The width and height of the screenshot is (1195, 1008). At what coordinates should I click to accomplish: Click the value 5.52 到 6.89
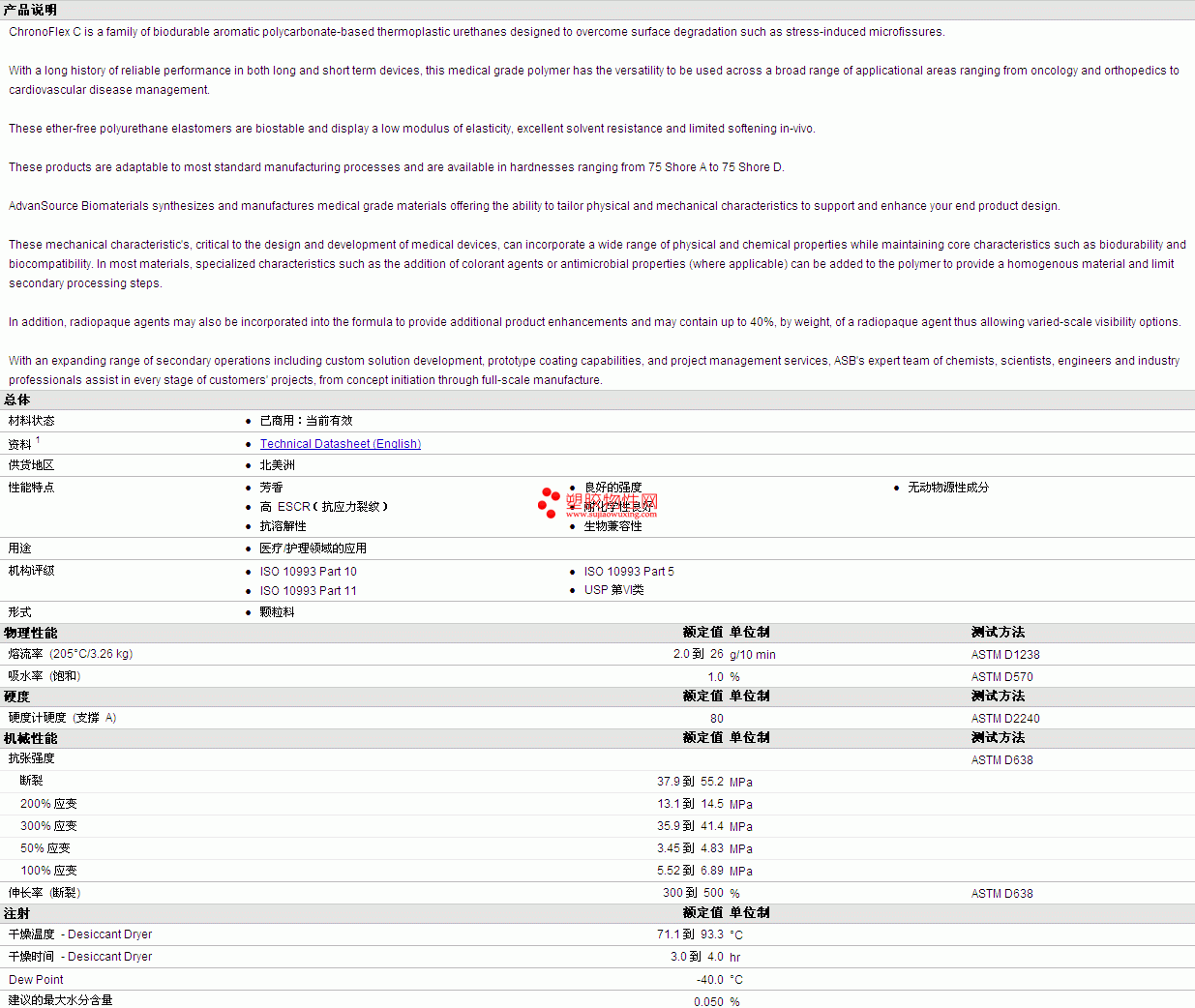click(691, 871)
